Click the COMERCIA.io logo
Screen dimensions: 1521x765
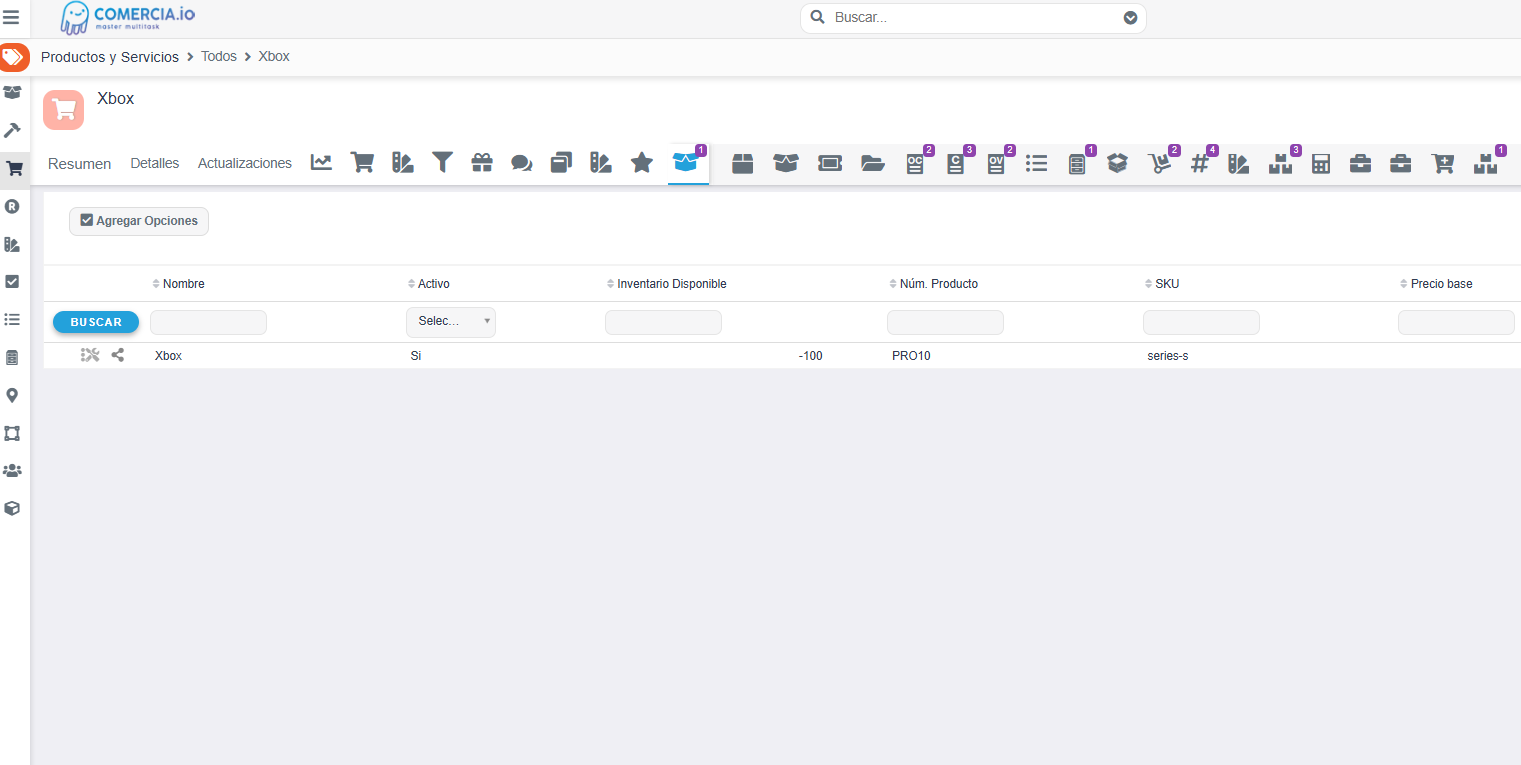tap(128, 17)
